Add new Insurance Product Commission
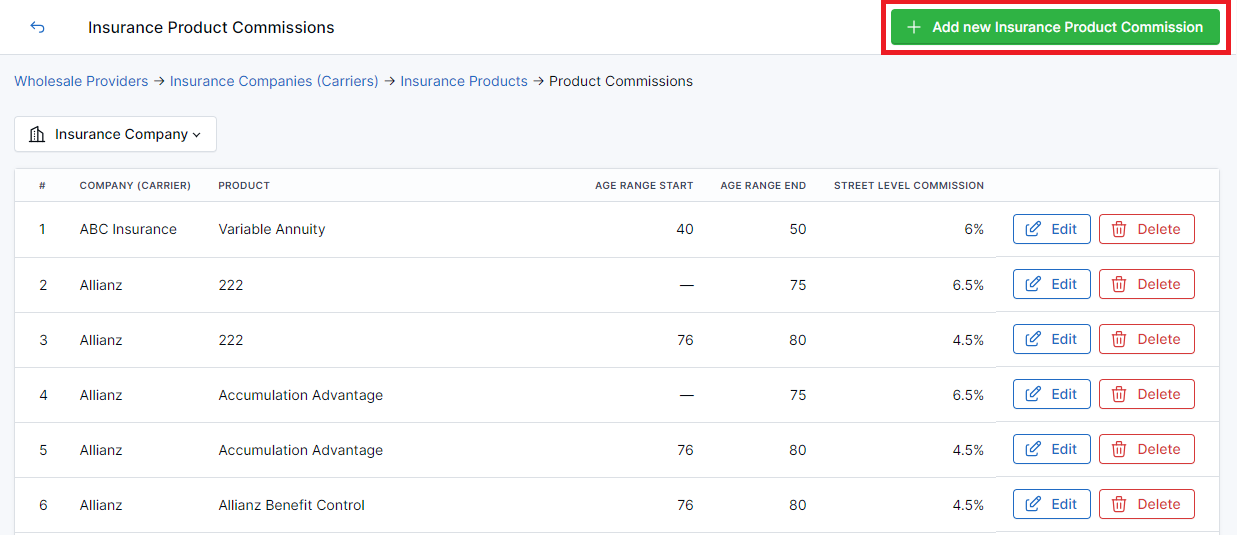Viewport: 1237px width, 535px height. pos(1055,27)
